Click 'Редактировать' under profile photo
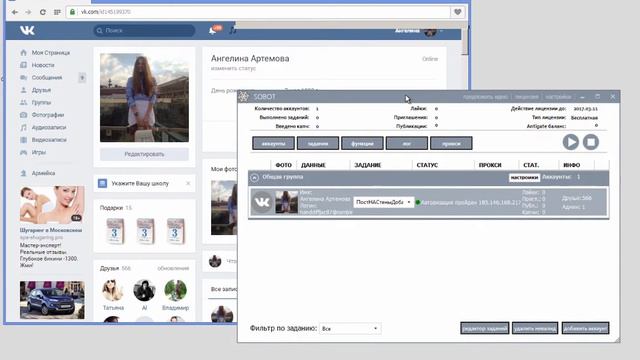640x360 pixels. (144, 154)
